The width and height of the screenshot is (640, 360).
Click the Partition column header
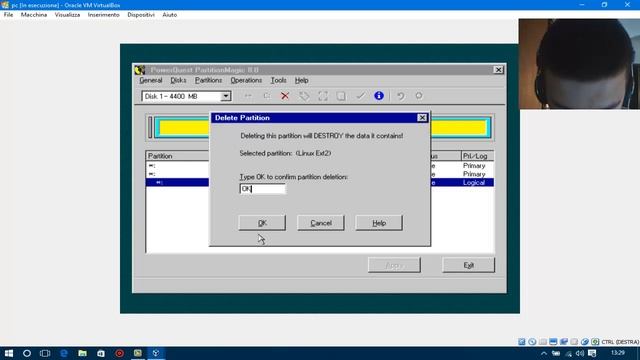coord(178,156)
